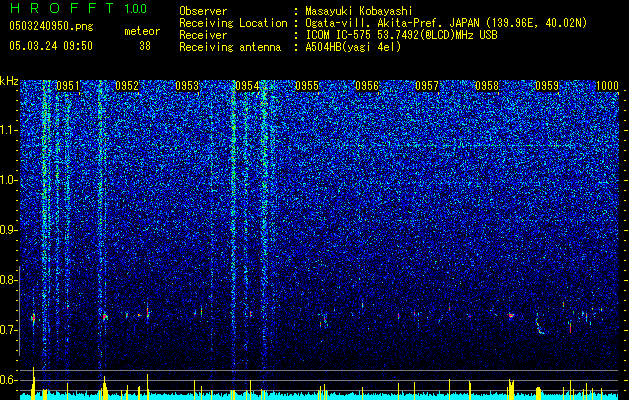Click the 0956 time marker
This screenshot has width=629, height=400.
(367, 86)
